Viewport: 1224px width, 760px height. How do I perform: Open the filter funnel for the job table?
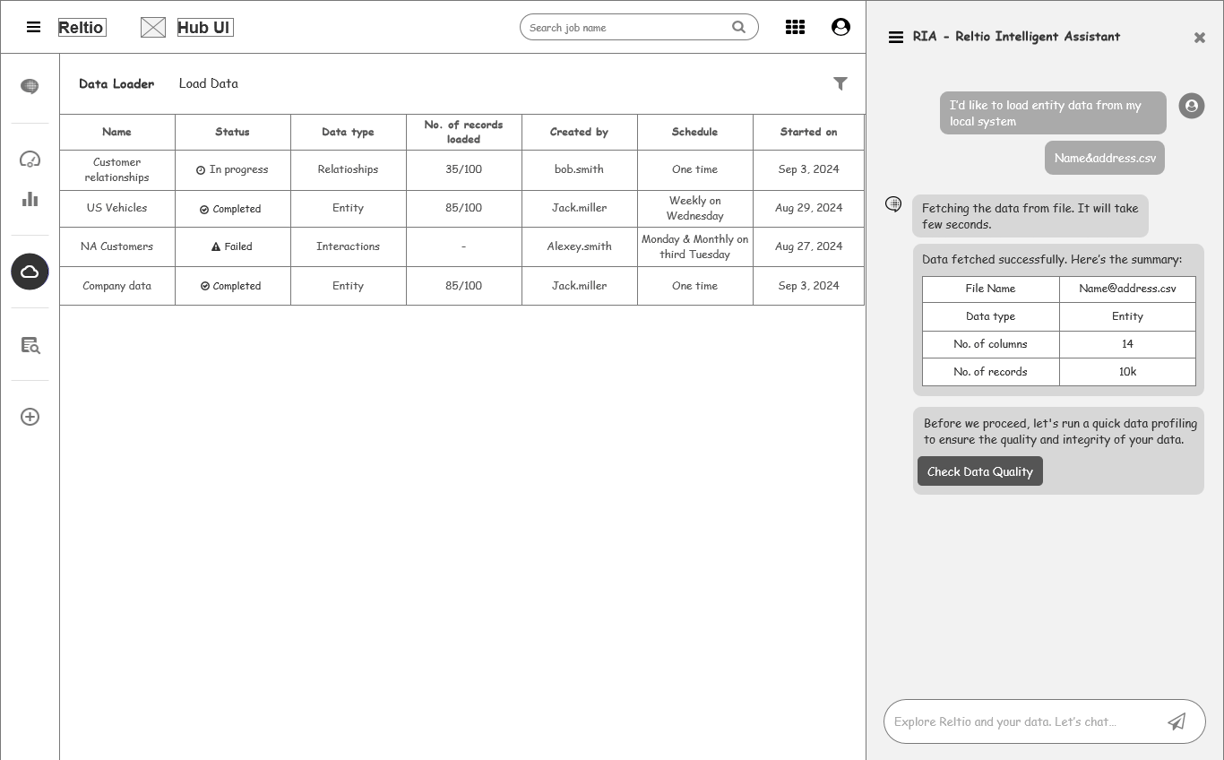point(841,84)
